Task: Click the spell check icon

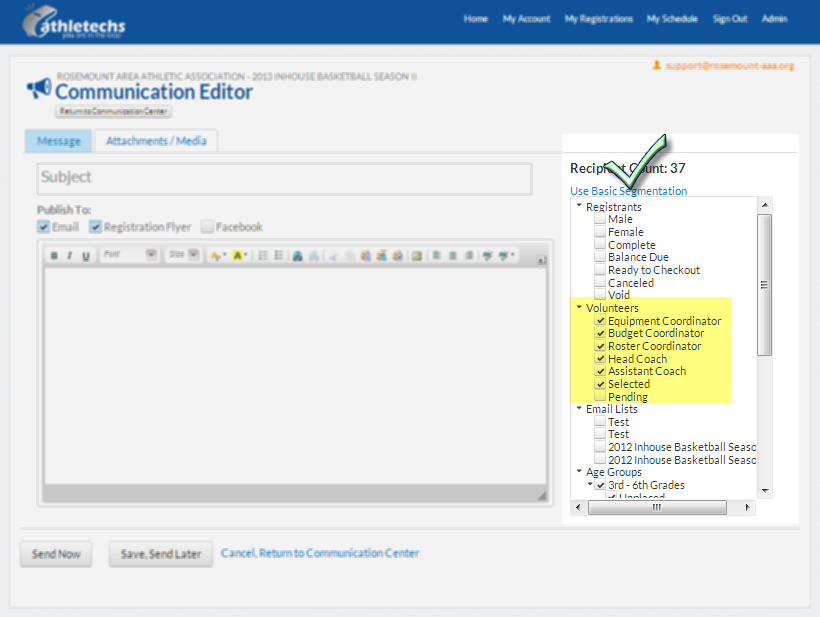Action: point(487,255)
